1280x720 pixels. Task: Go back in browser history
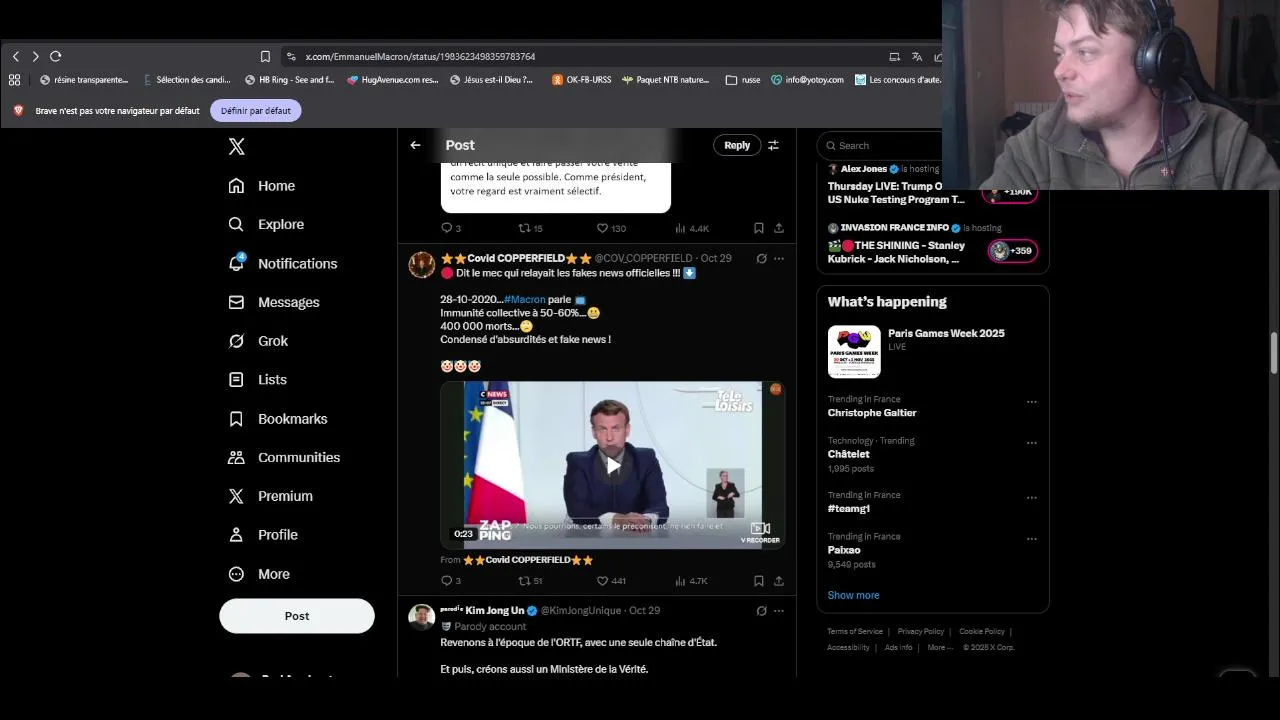pyautogui.click(x=16, y=56)
